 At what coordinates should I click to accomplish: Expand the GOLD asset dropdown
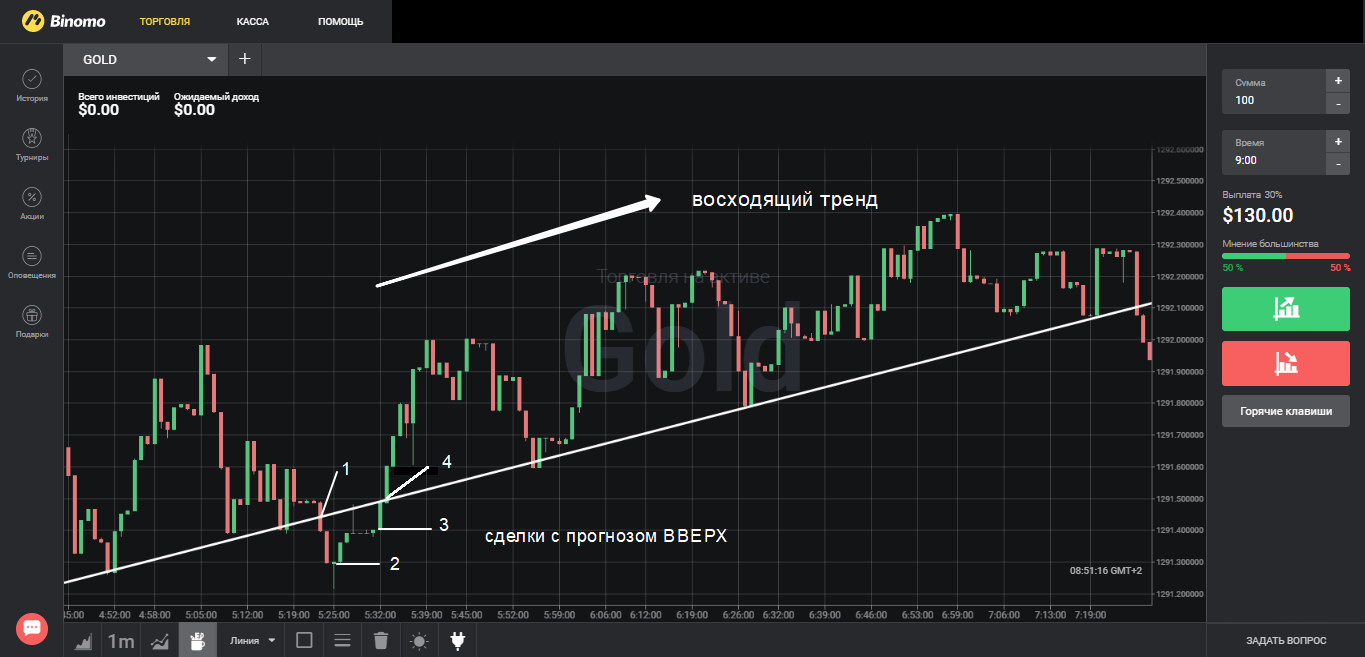point(211,60)
